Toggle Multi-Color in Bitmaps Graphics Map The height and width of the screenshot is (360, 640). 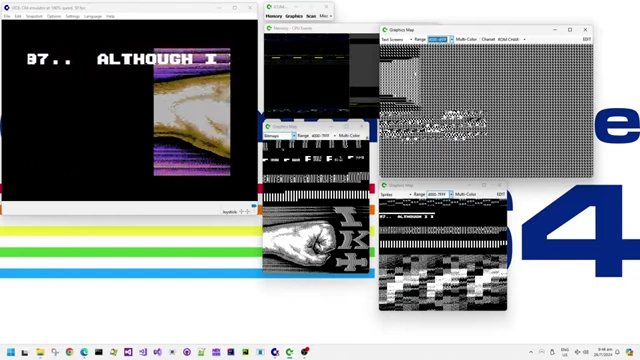point(349,136)
